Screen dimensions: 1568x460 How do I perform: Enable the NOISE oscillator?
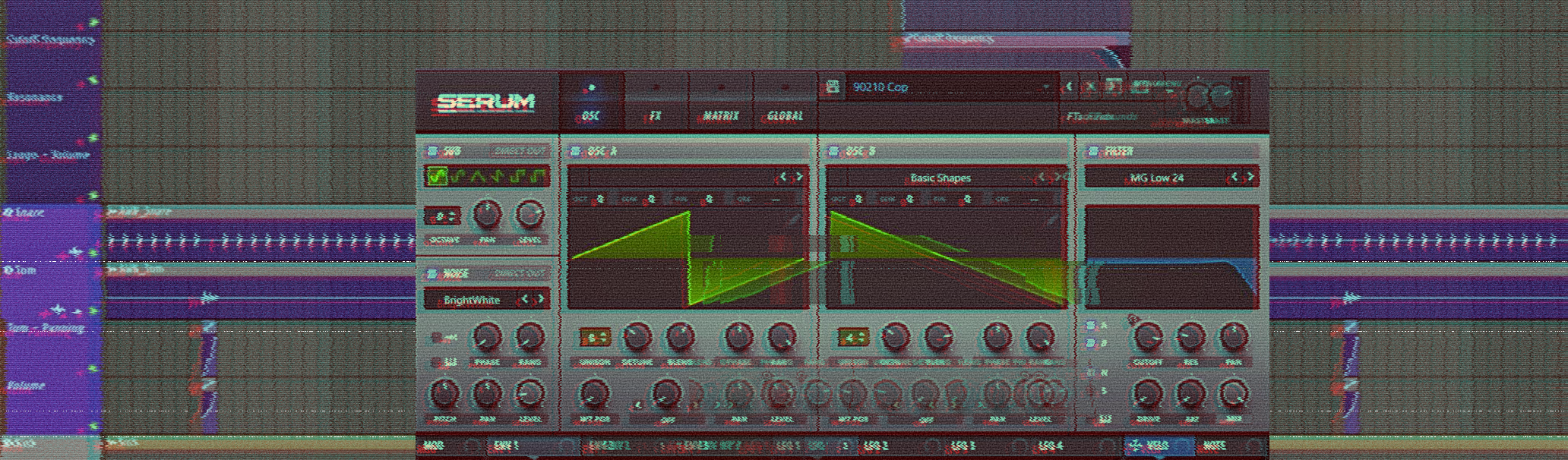point(432,273)
